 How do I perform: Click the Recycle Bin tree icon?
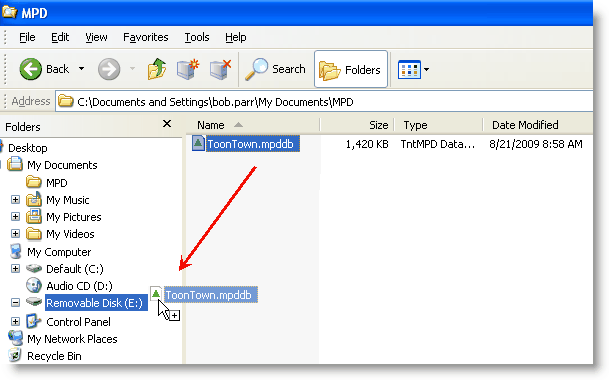15,356
